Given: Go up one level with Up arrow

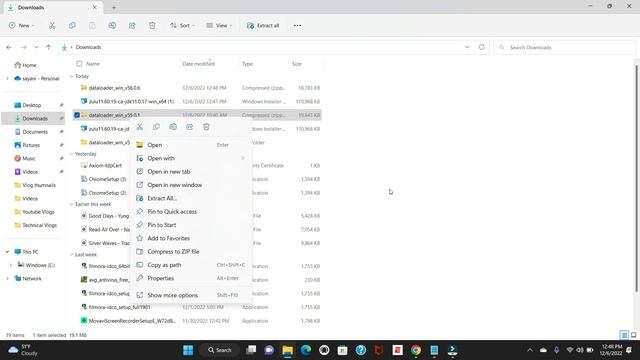Looking at the screenshot, I should pos(49,47).
